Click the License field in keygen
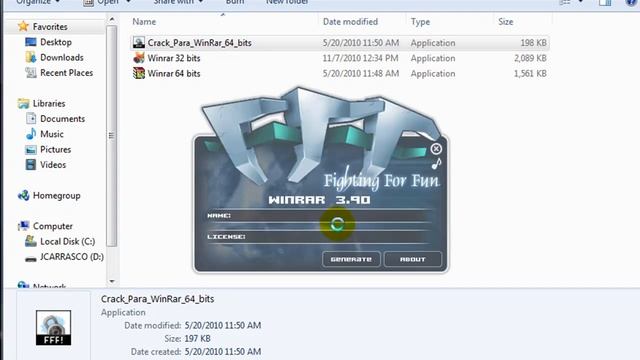 click(319, 237)
